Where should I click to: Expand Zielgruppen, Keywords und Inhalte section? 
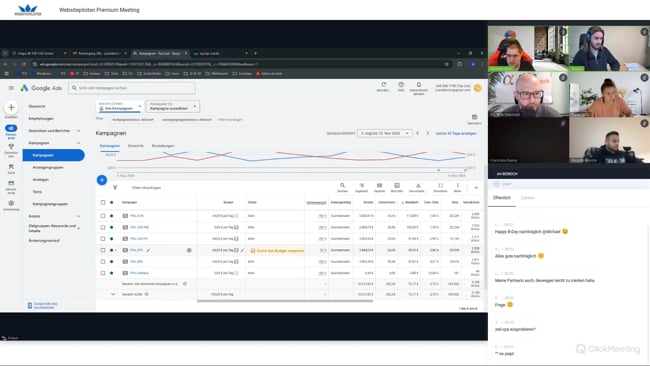click(78, 228)
